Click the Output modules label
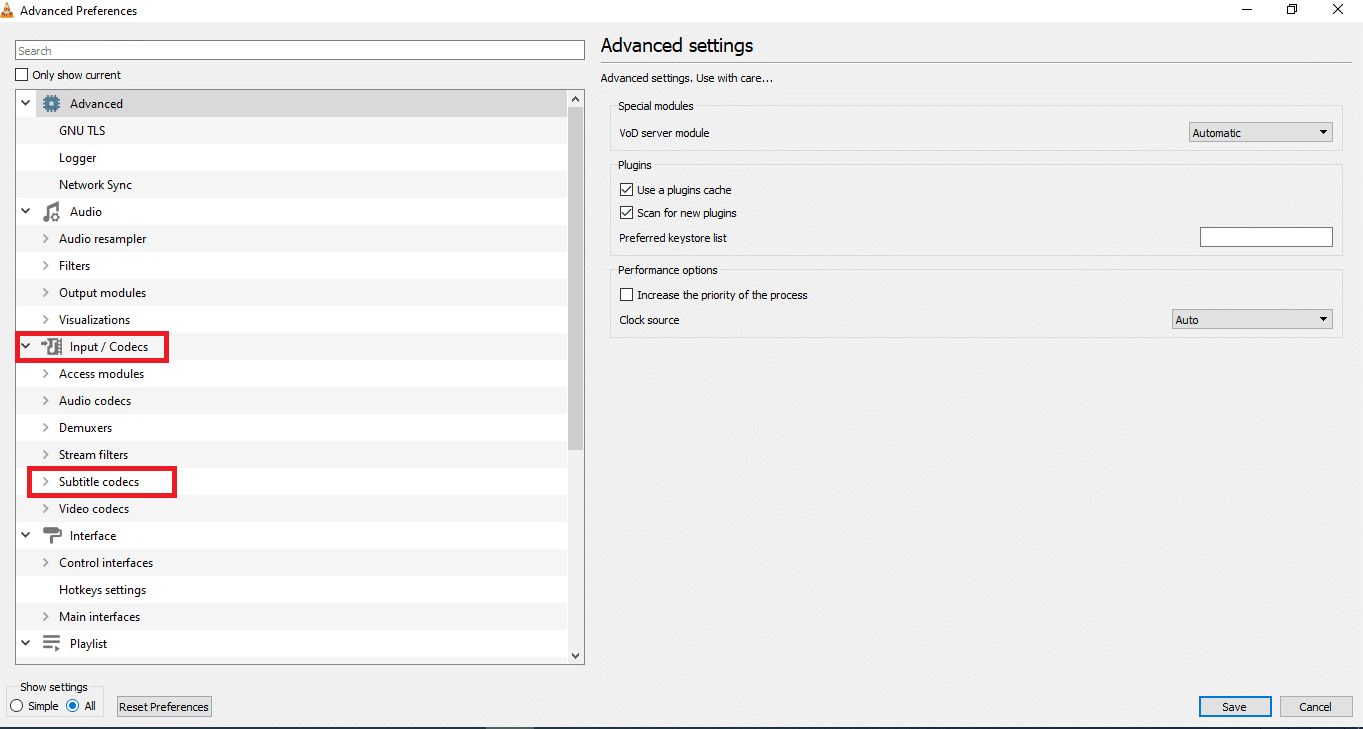 102,293
